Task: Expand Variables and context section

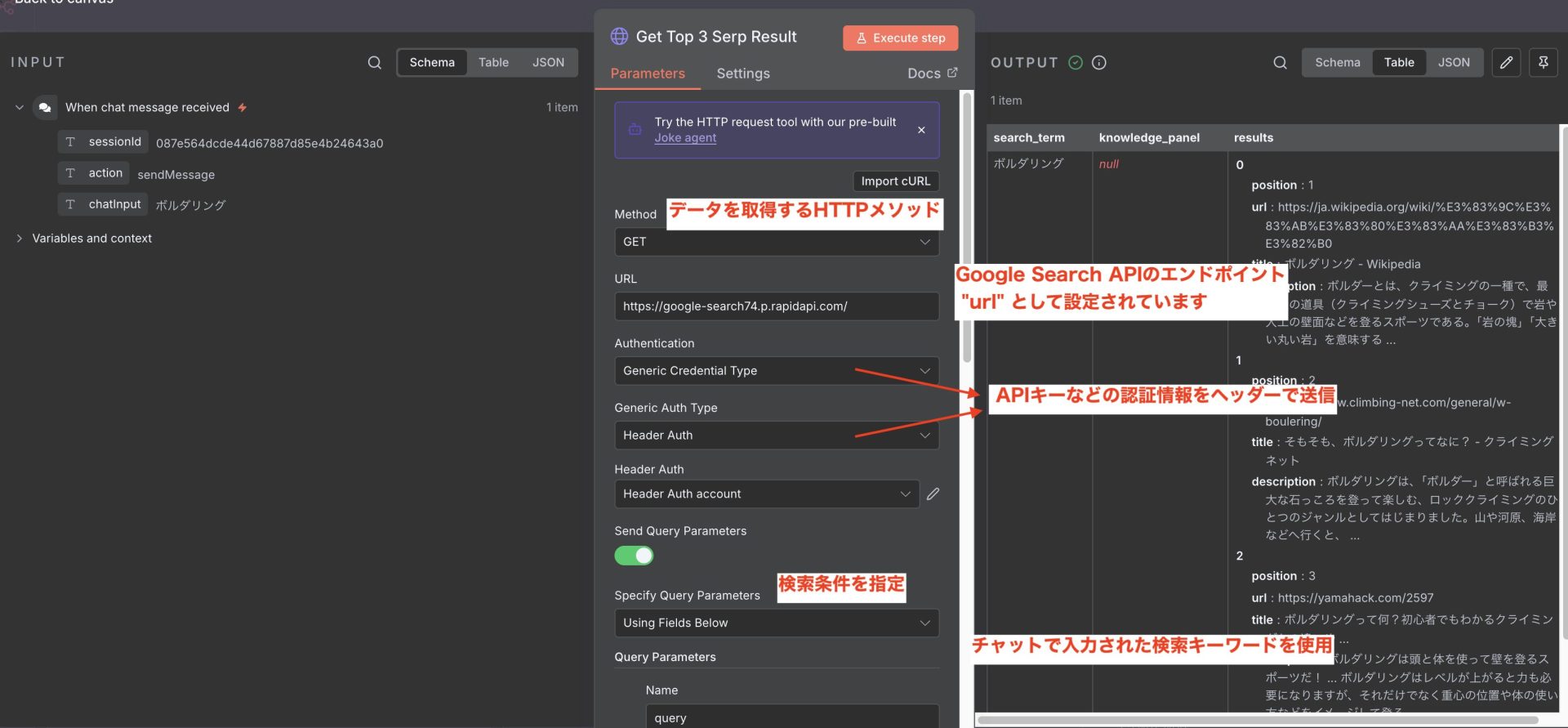Action: [20, 239]
